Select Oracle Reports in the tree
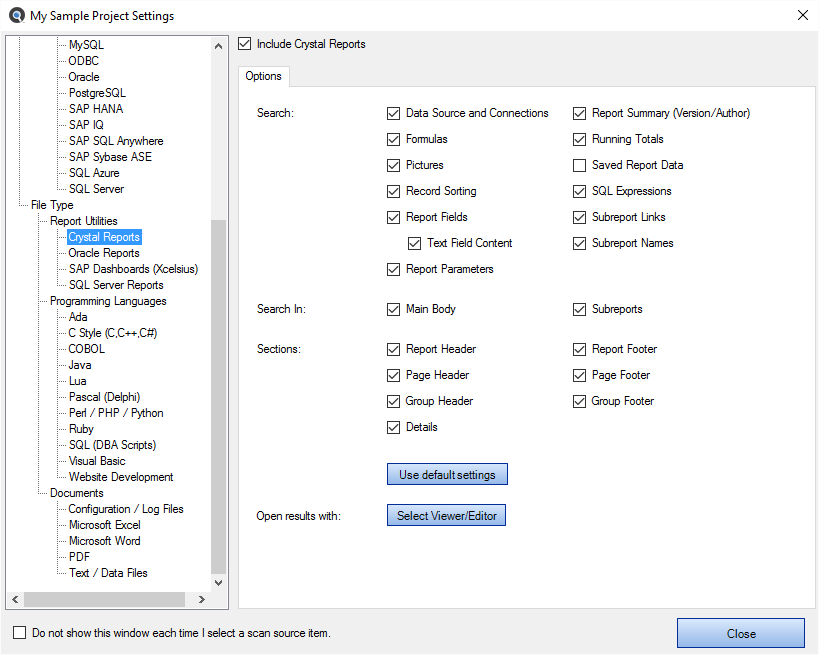The width and height of the screenshot is (819, 655). click(104, 253)
